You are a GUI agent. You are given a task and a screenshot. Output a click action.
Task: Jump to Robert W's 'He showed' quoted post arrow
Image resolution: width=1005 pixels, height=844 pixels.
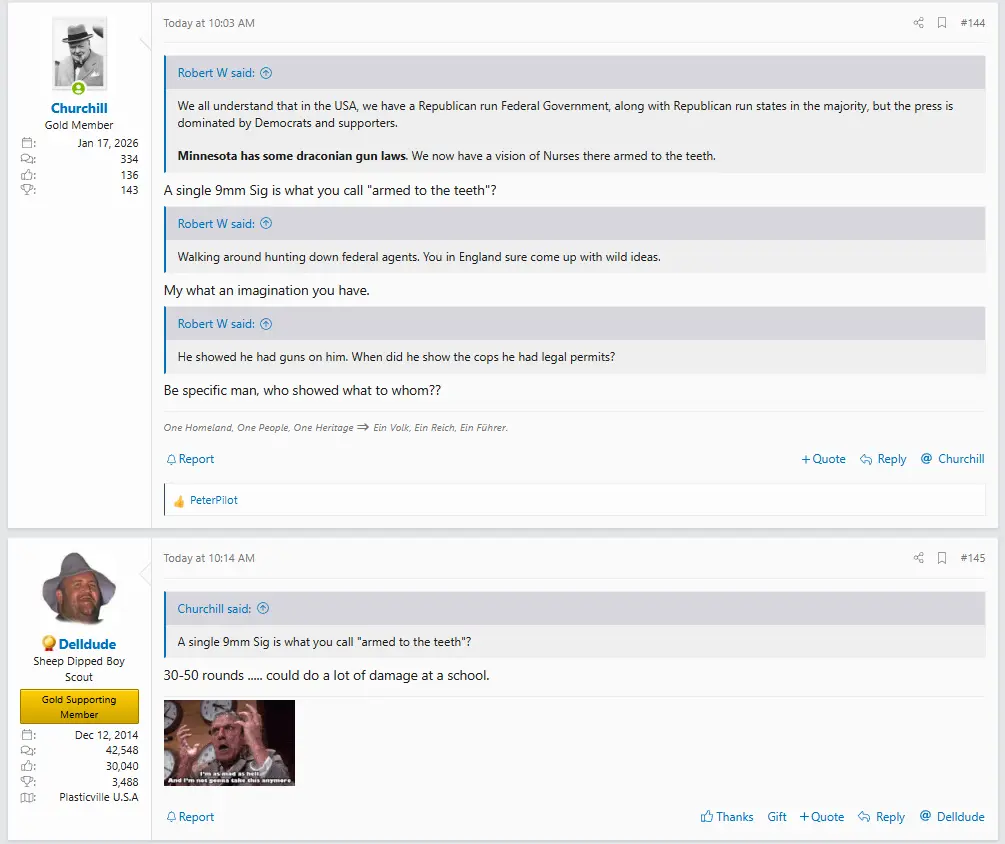pos(266,324)
